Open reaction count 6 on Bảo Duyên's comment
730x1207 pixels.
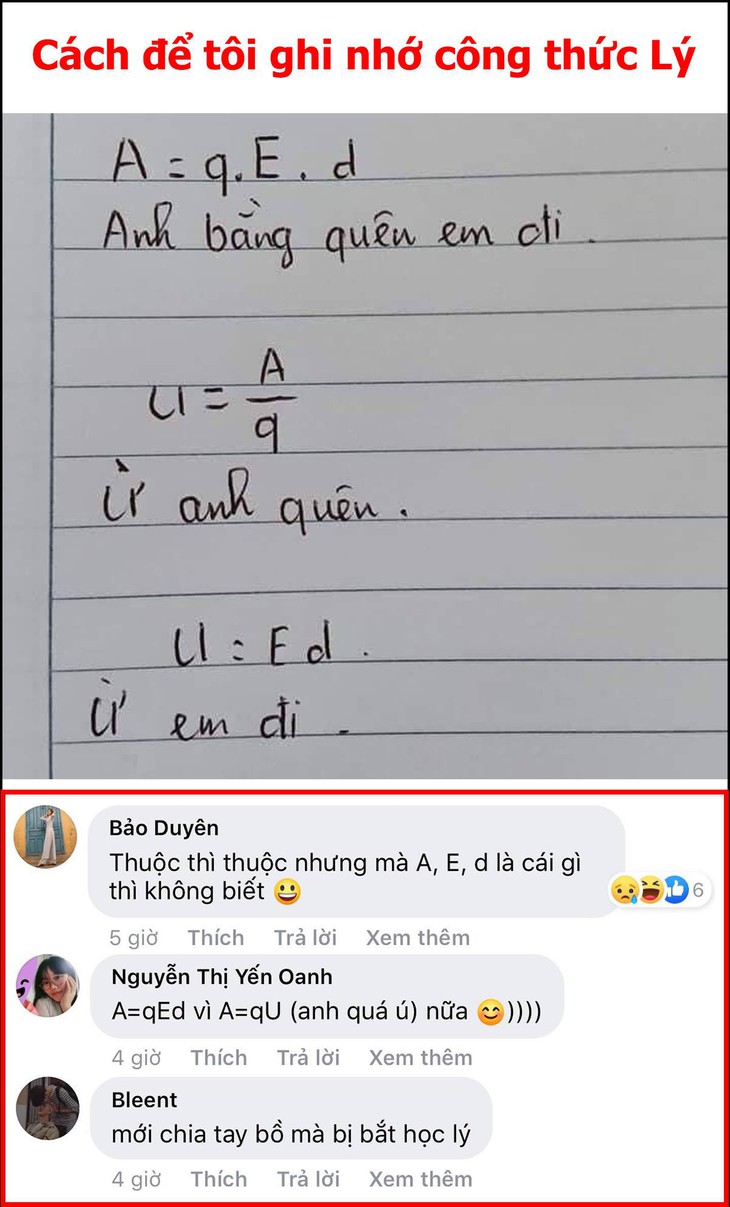(698, 889)
